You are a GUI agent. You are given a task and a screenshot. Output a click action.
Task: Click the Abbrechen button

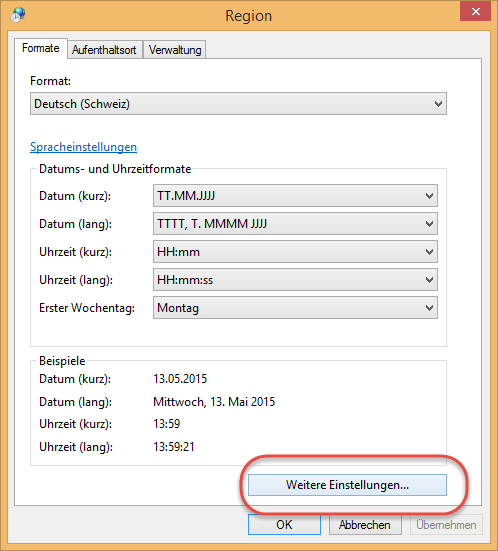coord(365,525)
